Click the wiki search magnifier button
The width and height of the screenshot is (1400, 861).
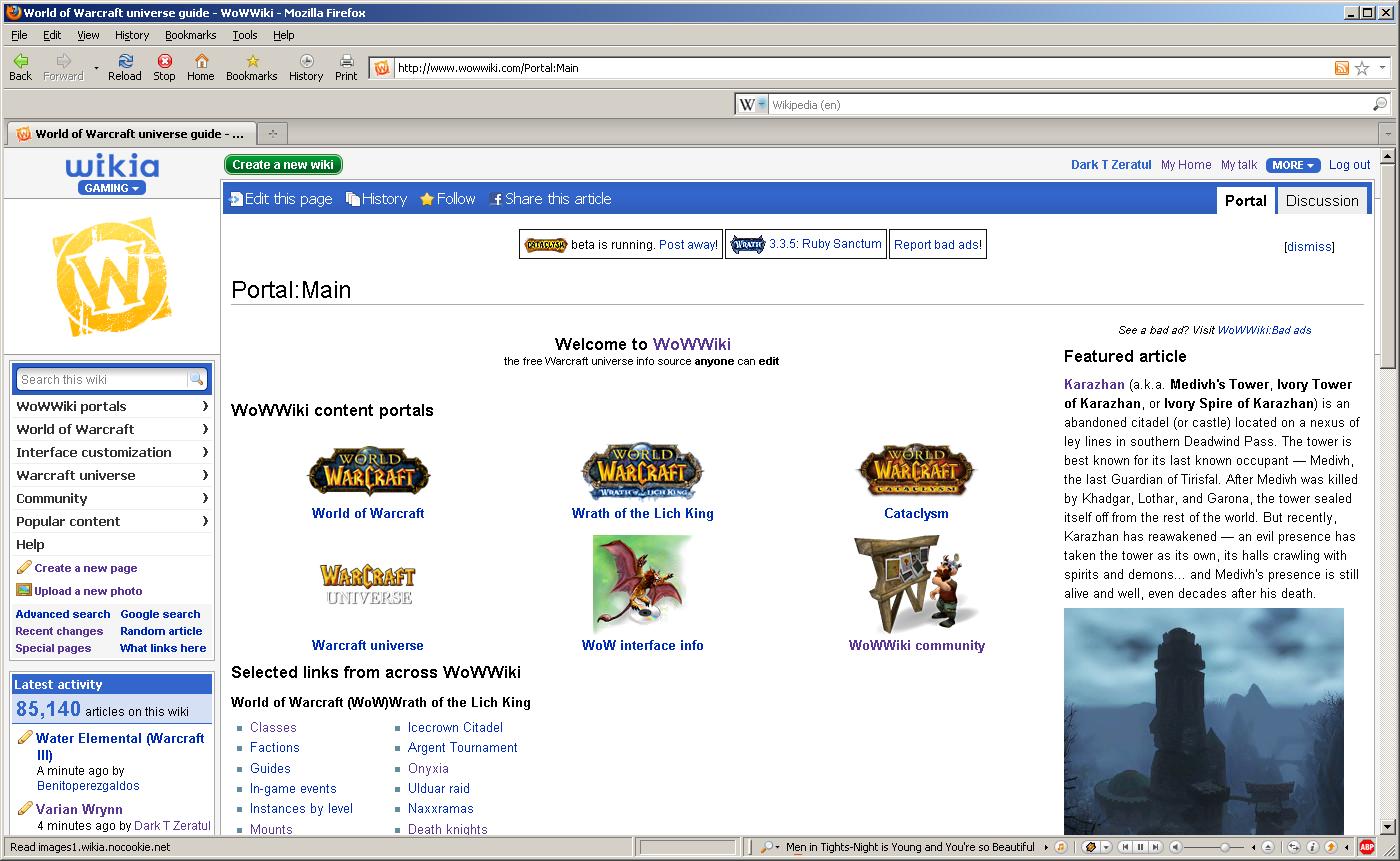click(x=197, y=379)
